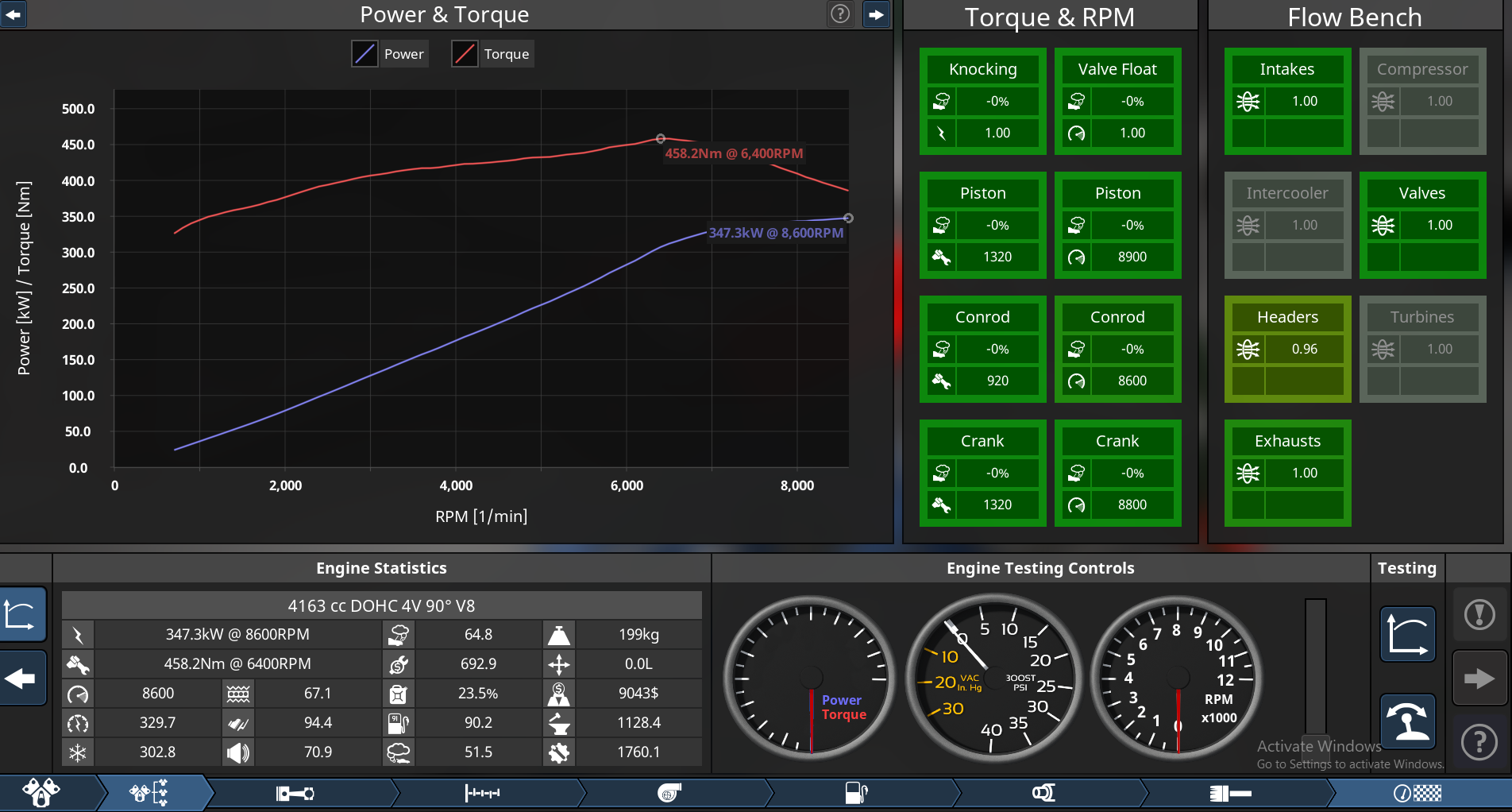Open the help question mark in the Power & Torque header
1512x812 pixels.
tap(840, 14)
